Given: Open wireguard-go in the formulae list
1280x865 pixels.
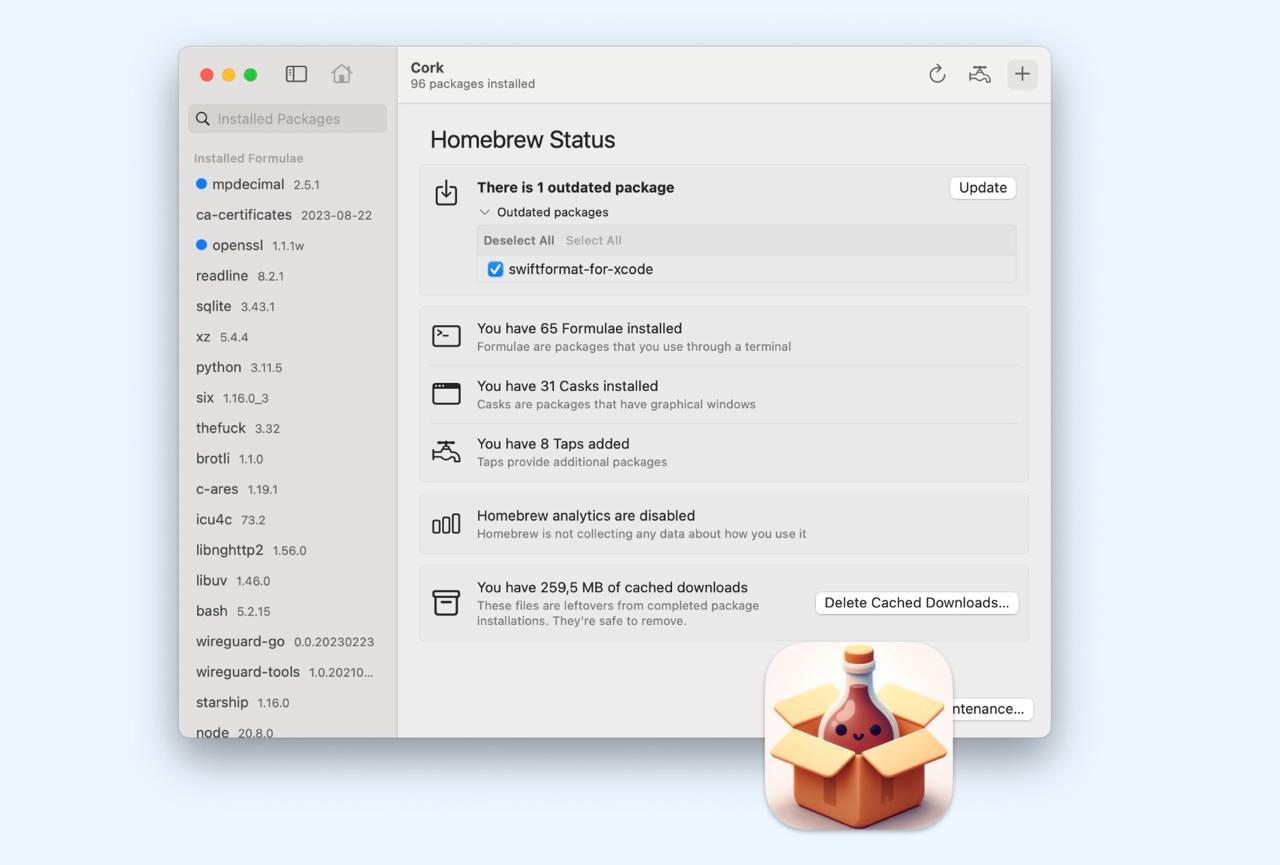Looking at the screenshot, I should 240,641.
